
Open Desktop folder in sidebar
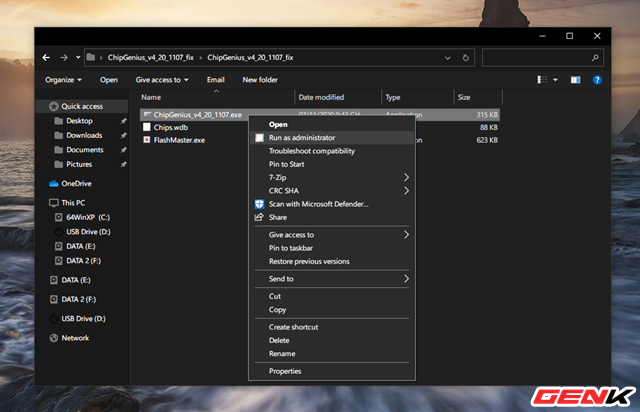point(79,121)
